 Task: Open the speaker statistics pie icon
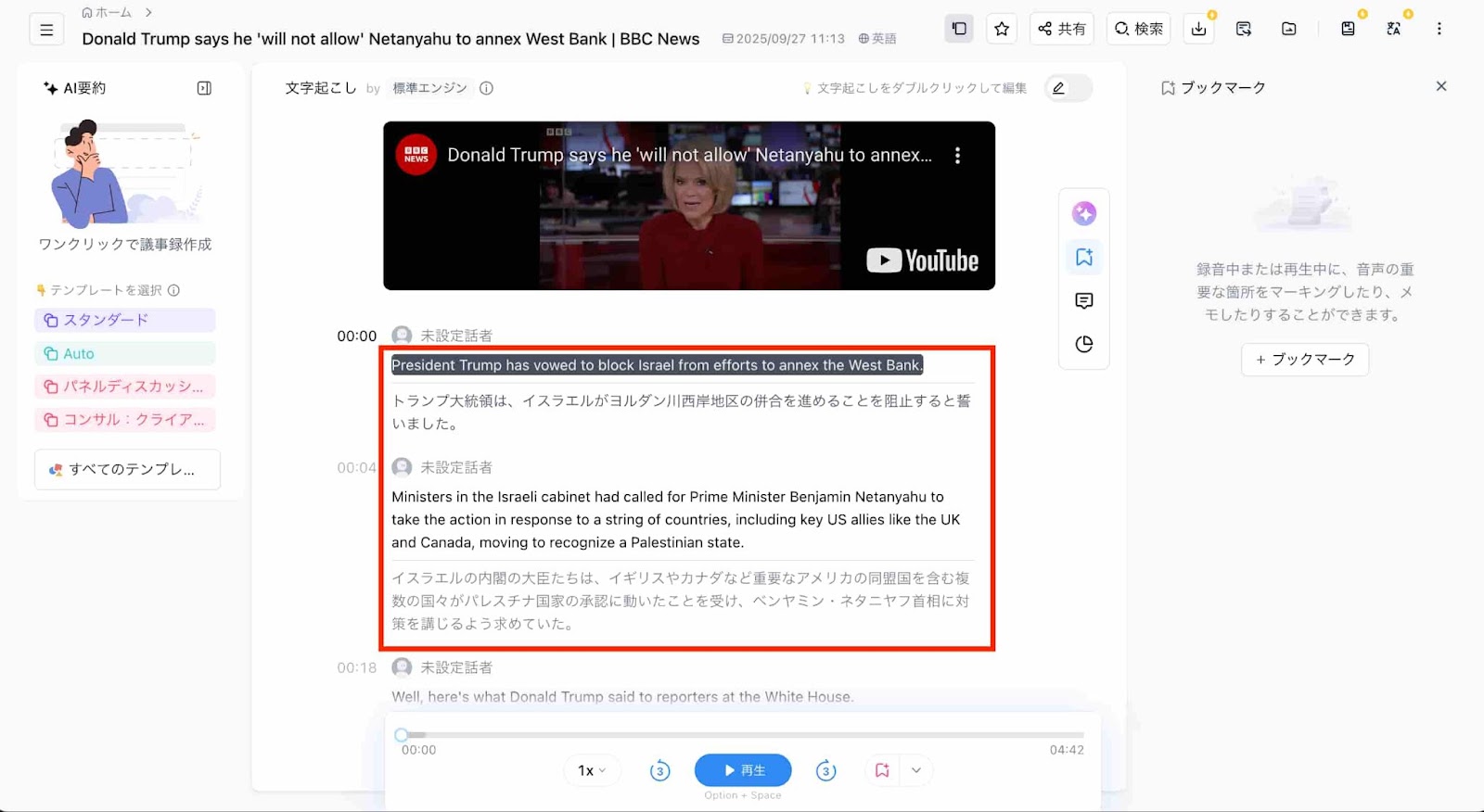point(1084,344)
